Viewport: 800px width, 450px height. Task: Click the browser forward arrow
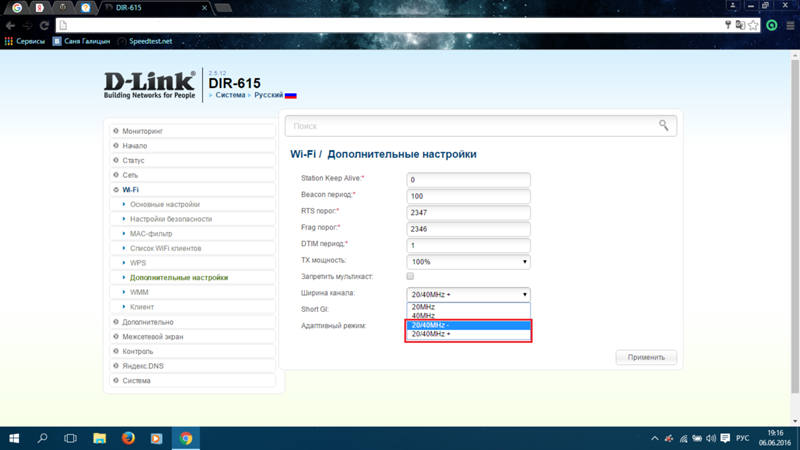(27, 26)
